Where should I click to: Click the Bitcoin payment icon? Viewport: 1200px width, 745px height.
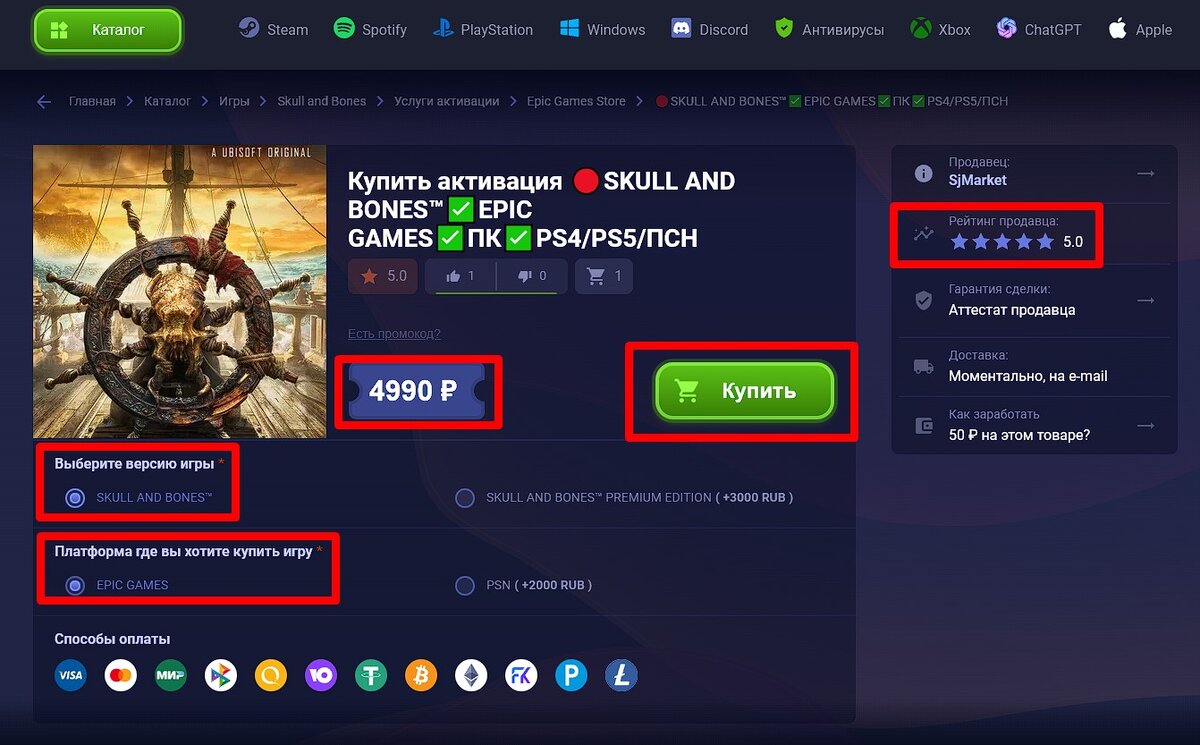421,676
